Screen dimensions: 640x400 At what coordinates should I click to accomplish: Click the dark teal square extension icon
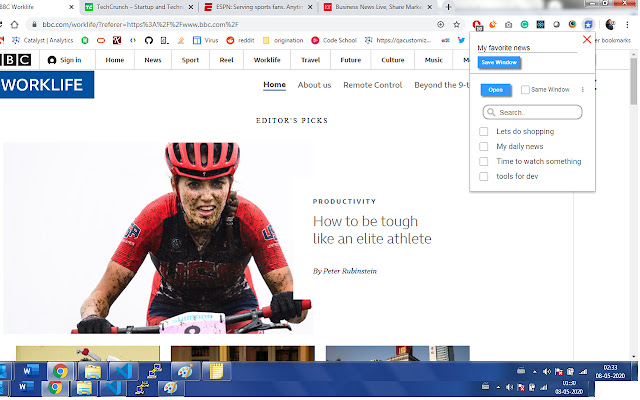pos(540,24)
